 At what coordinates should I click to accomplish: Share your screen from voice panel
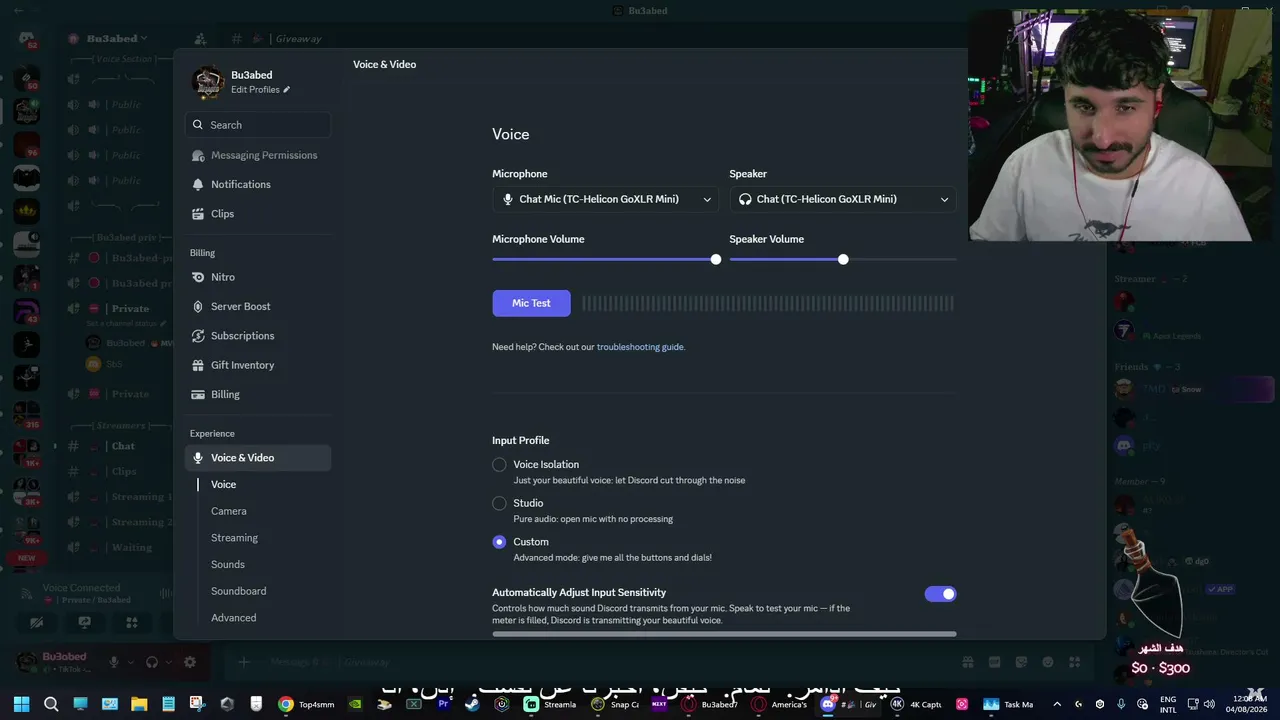tap(85, 622)
